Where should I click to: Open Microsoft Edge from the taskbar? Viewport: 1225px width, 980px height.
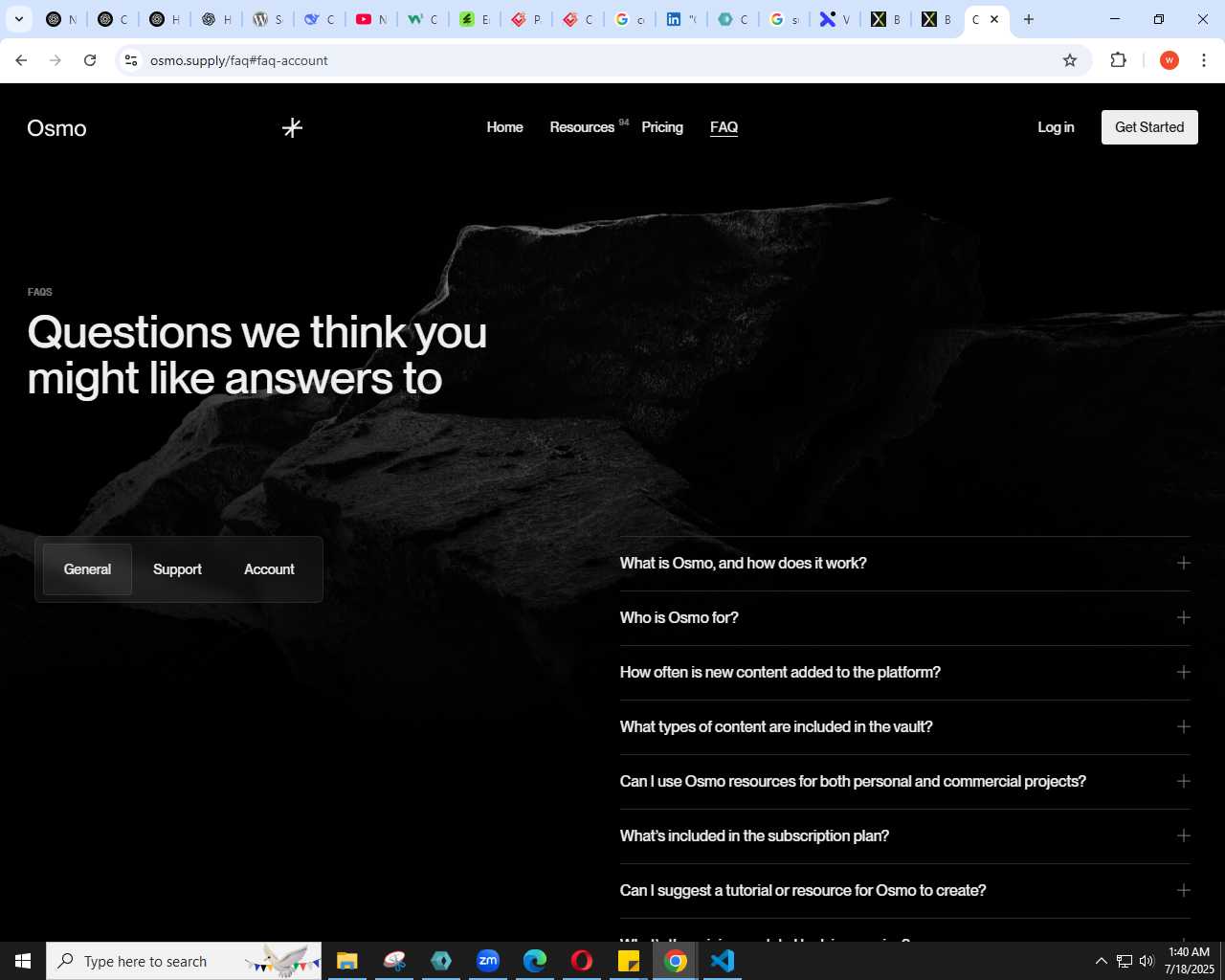[x=535, y=961]
